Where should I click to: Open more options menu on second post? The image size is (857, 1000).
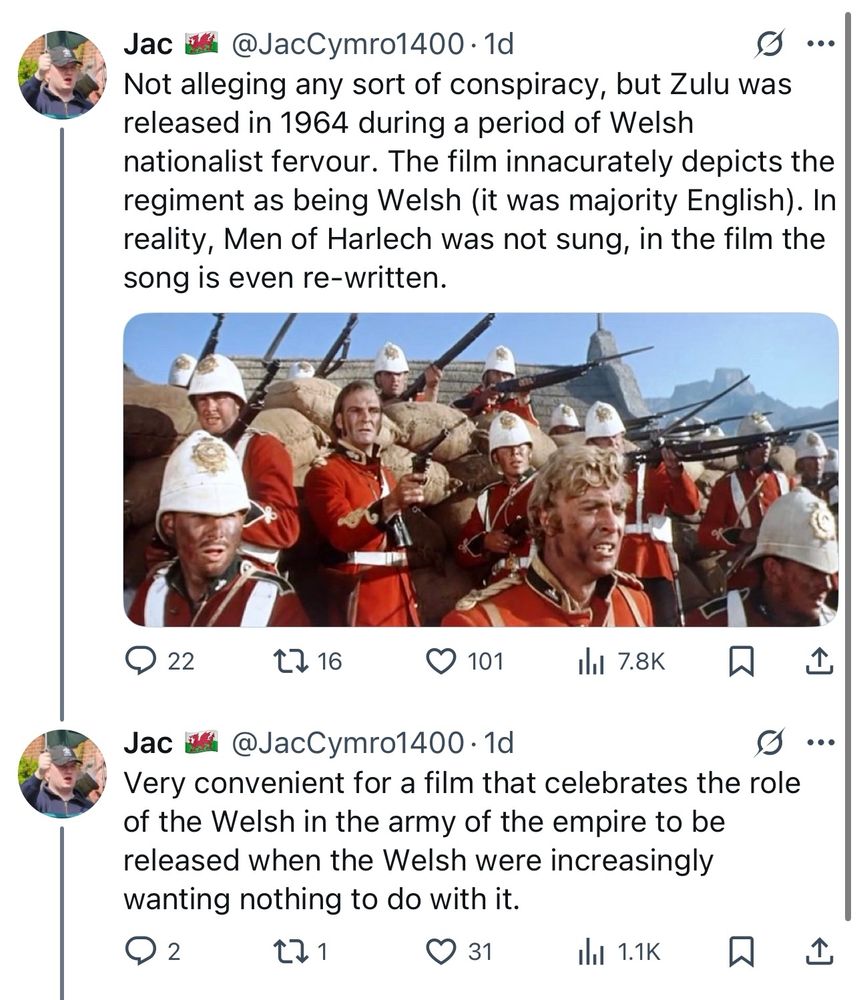[x=820, y=742]
